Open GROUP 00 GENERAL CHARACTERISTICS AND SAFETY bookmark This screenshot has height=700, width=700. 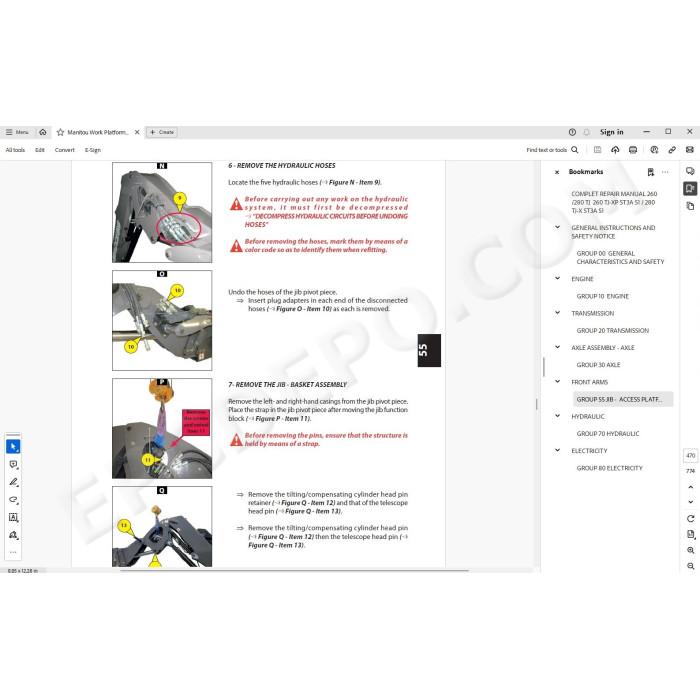pos(620,258)
